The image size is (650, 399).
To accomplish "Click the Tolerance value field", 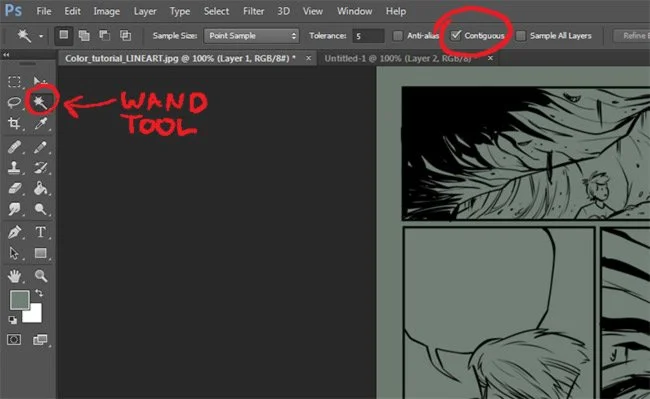I will pyautogui.click(x=368, y=36).
